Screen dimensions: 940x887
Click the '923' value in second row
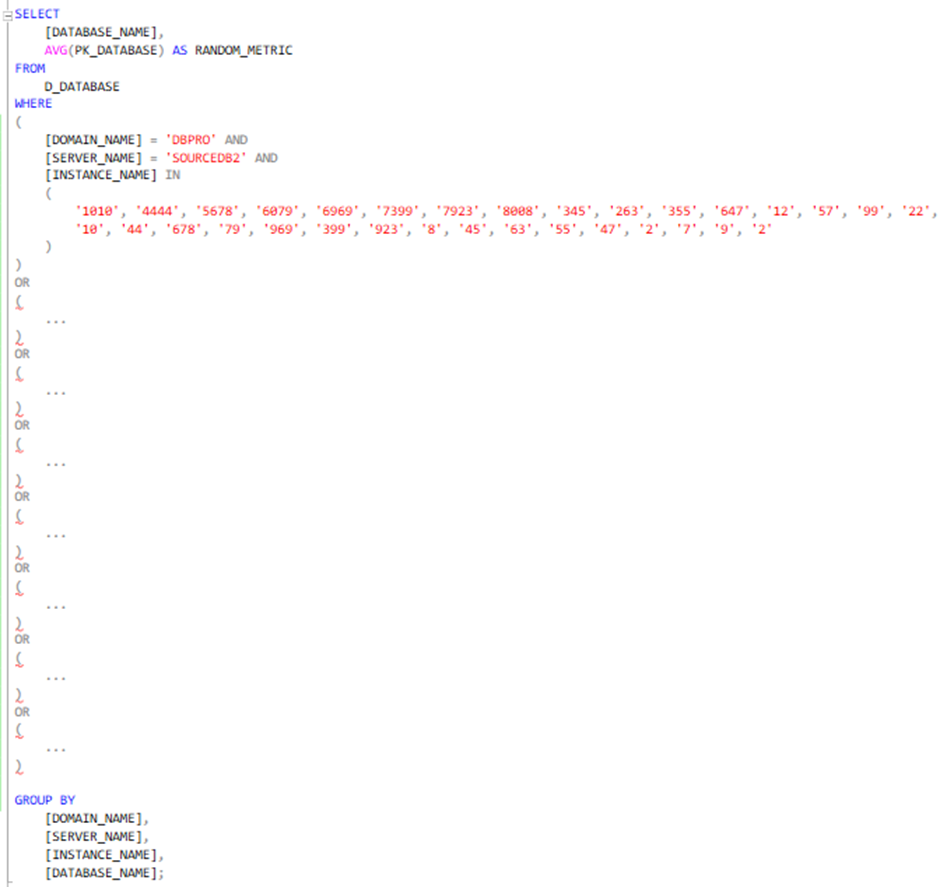point(386,229)
